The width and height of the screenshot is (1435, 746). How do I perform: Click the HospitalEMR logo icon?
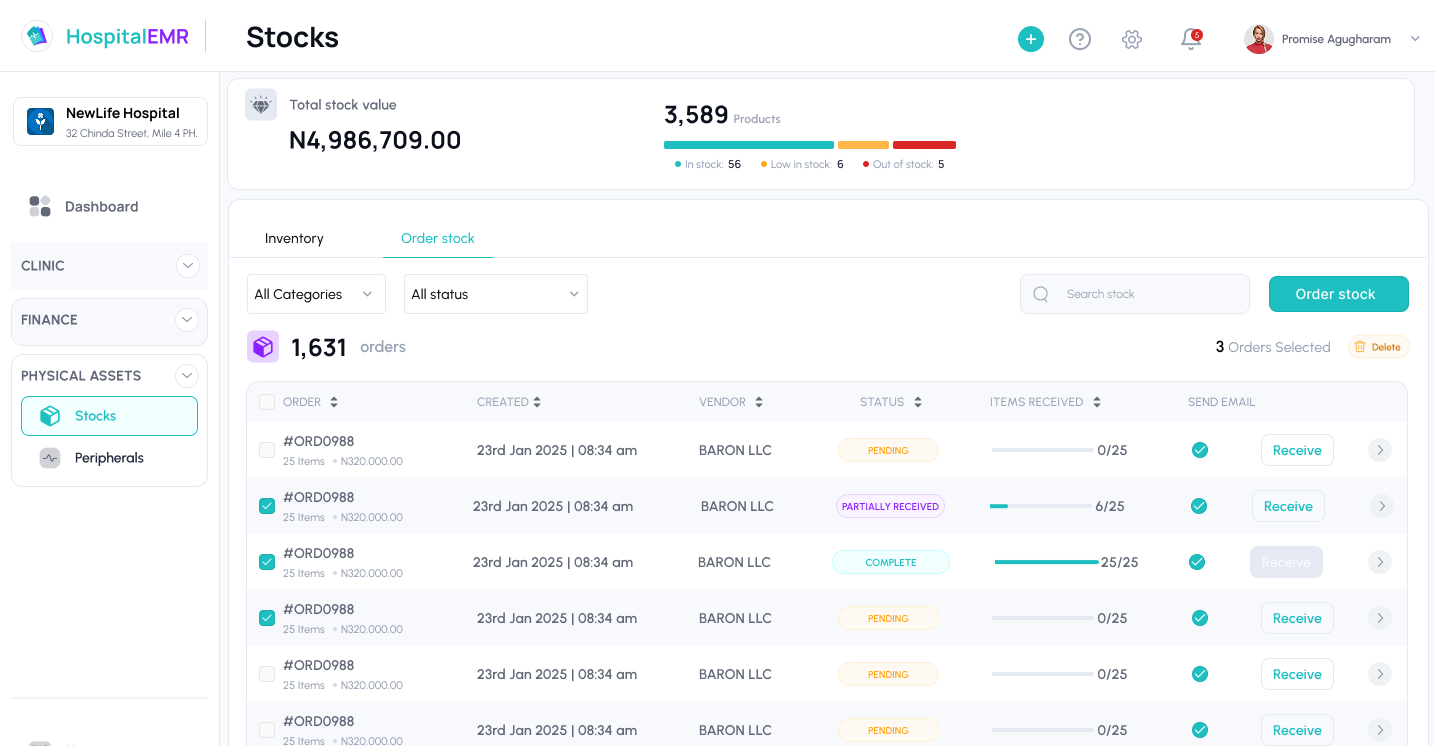point(37,37)
